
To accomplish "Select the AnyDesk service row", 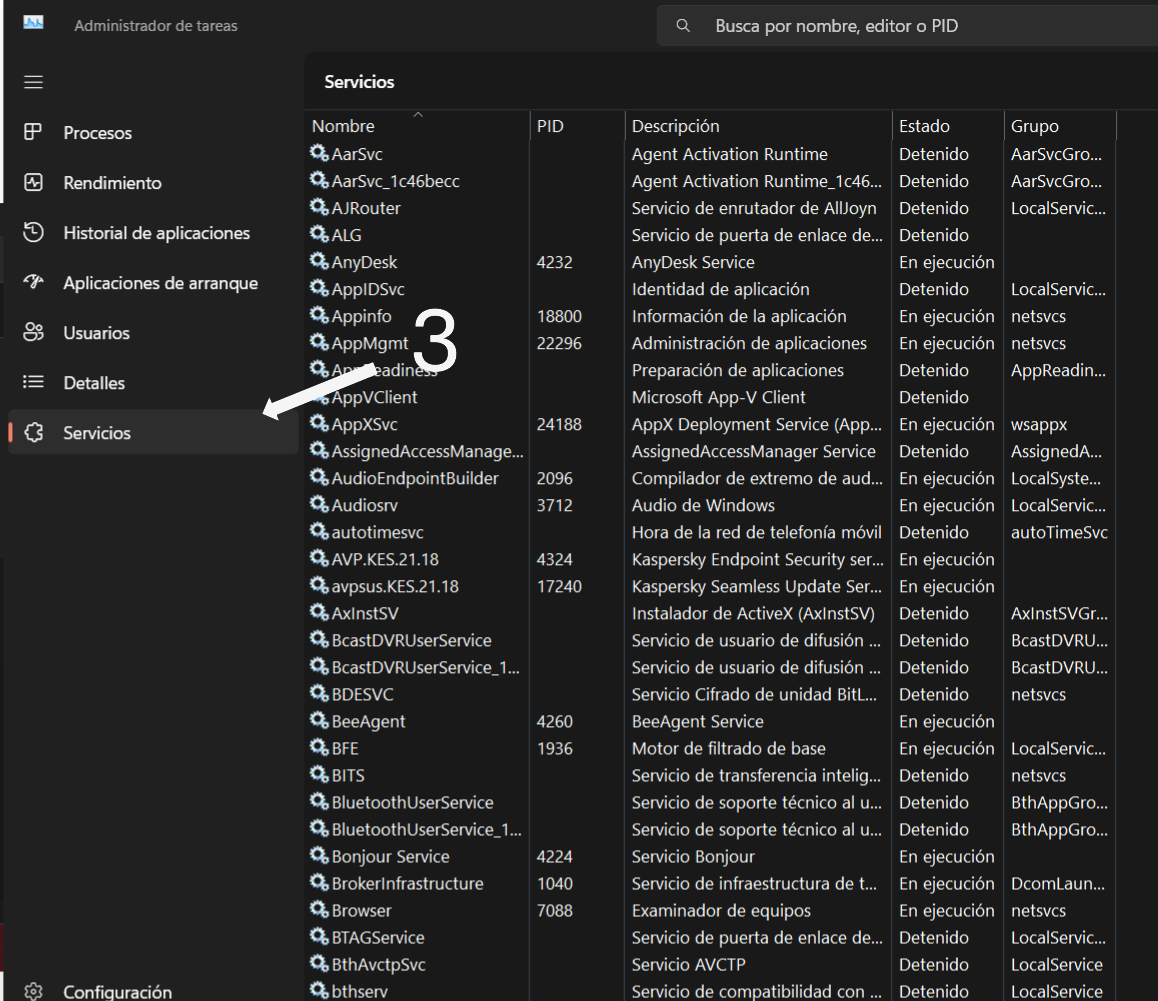I will (x=364, y=262).
